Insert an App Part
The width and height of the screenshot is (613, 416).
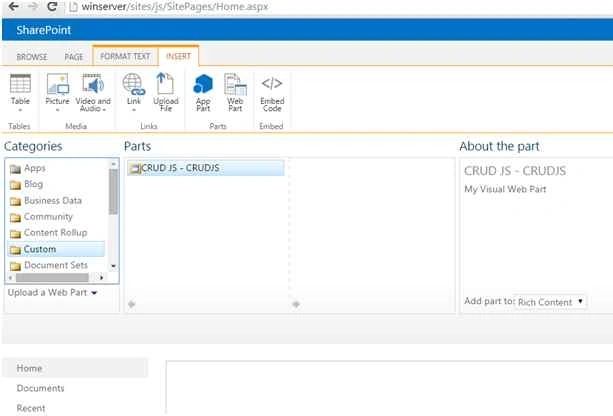point(203,93)
